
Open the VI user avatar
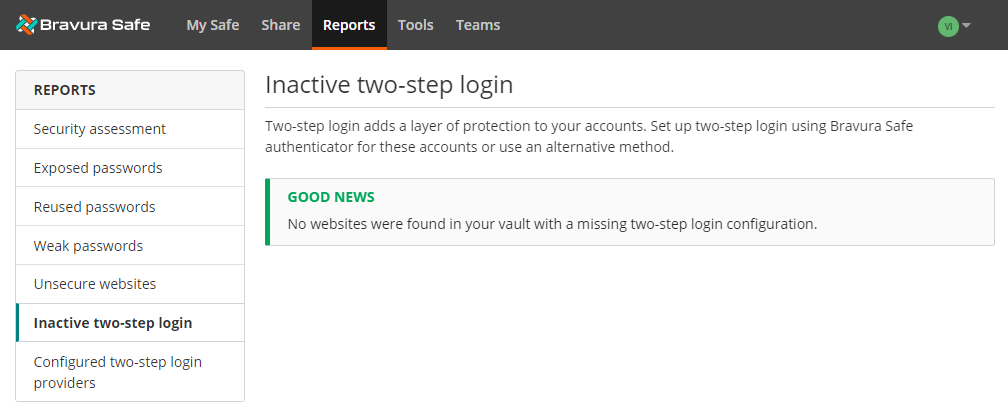[948, 26]
